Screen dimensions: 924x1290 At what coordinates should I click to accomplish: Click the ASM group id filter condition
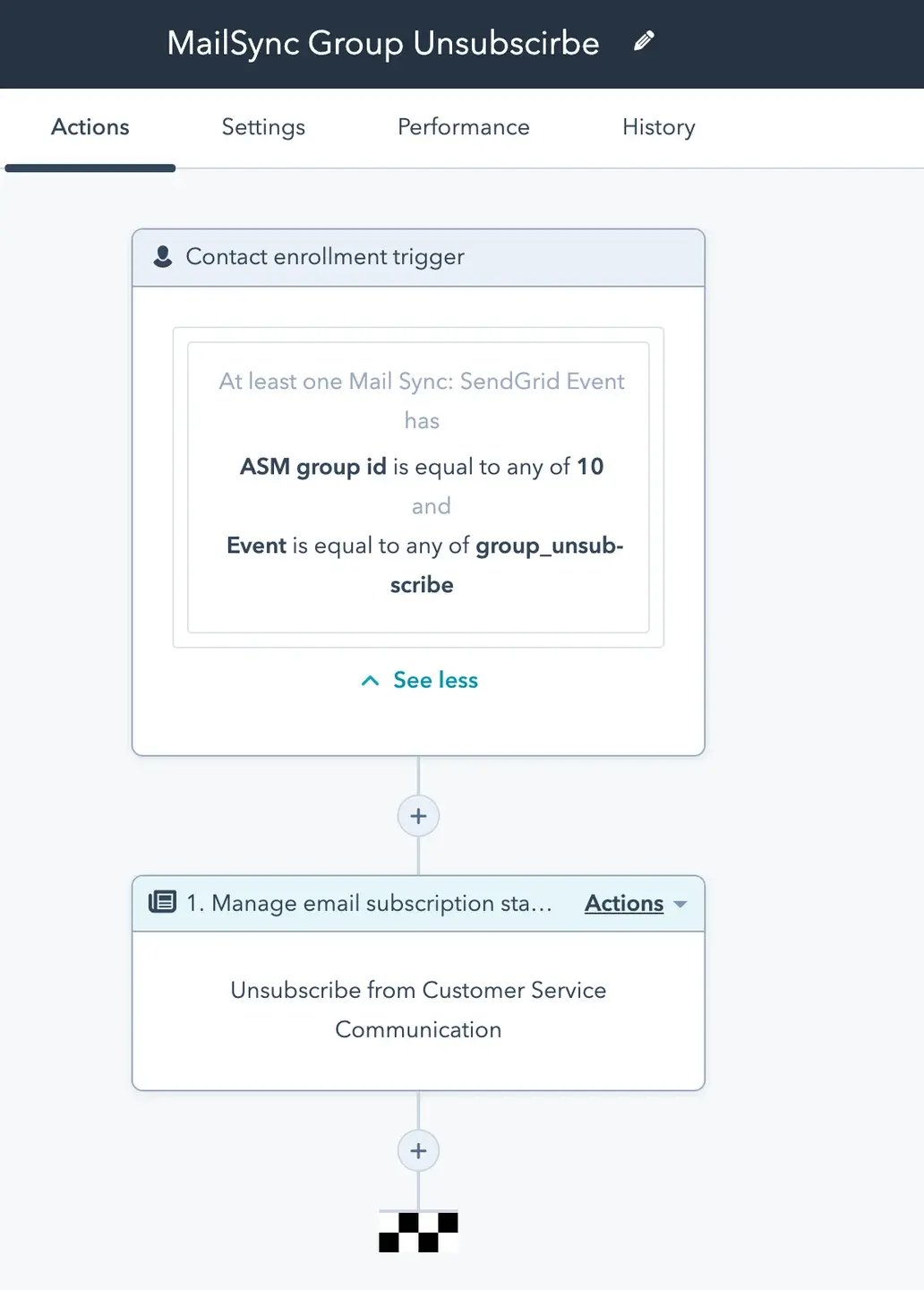pos(422,467)
